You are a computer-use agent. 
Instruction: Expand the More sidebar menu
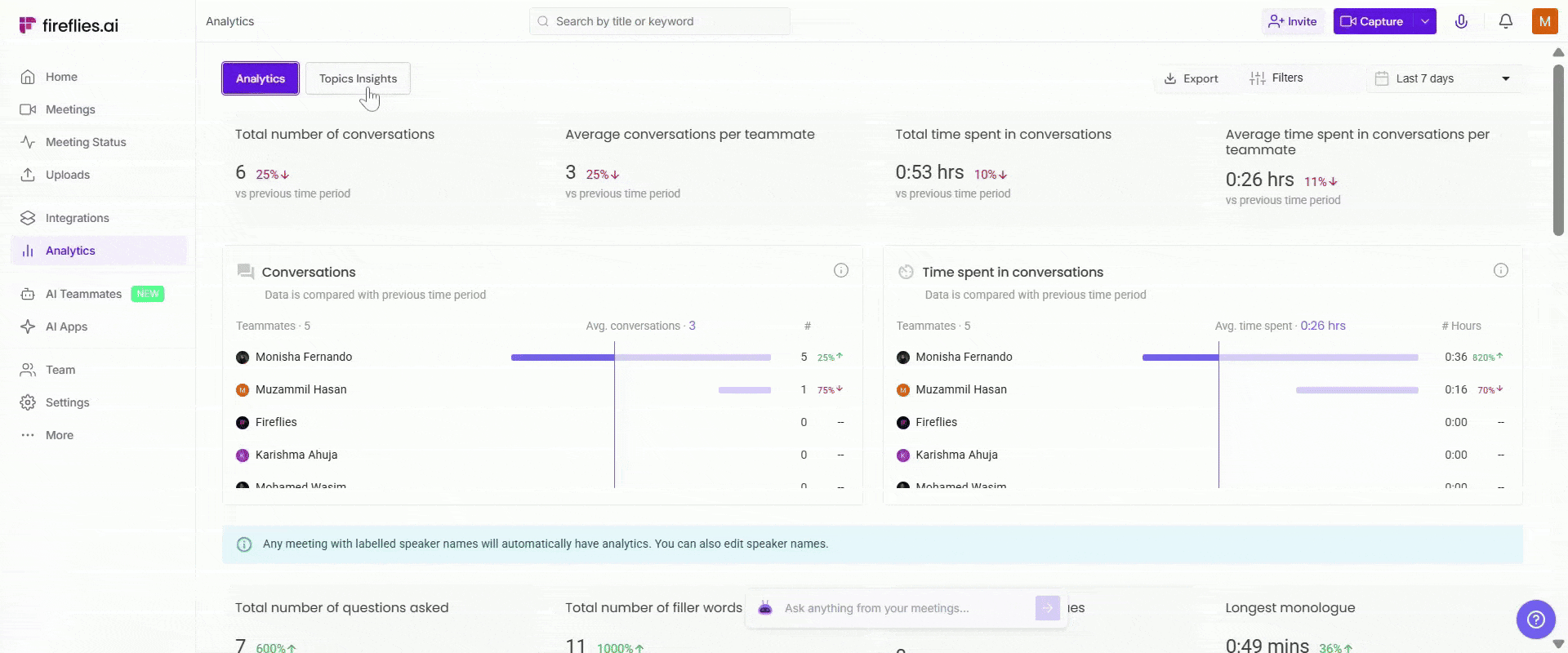point(59,435)
